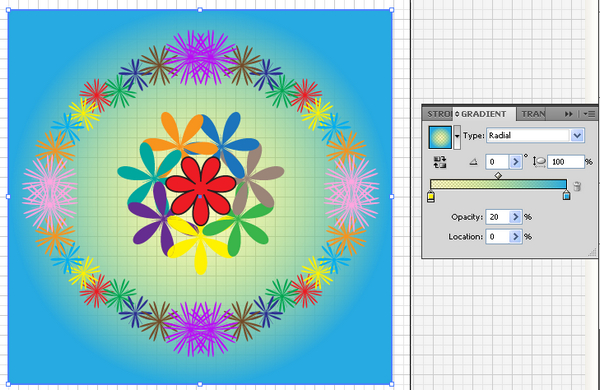Viewport: 600px width, 390px height.
Task: Expand the gradient swatch picker arrow
Action: click(x=457, y=137)
